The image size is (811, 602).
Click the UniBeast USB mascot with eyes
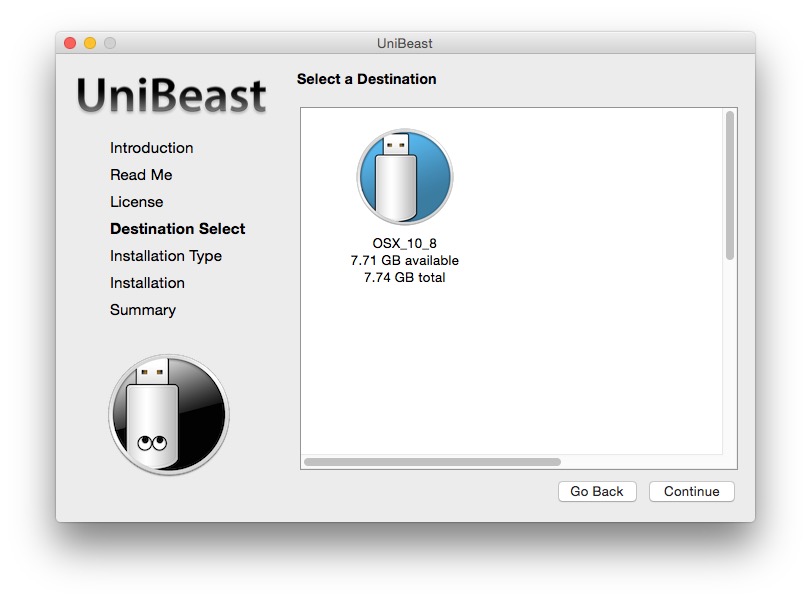click(x=168, y=414)
